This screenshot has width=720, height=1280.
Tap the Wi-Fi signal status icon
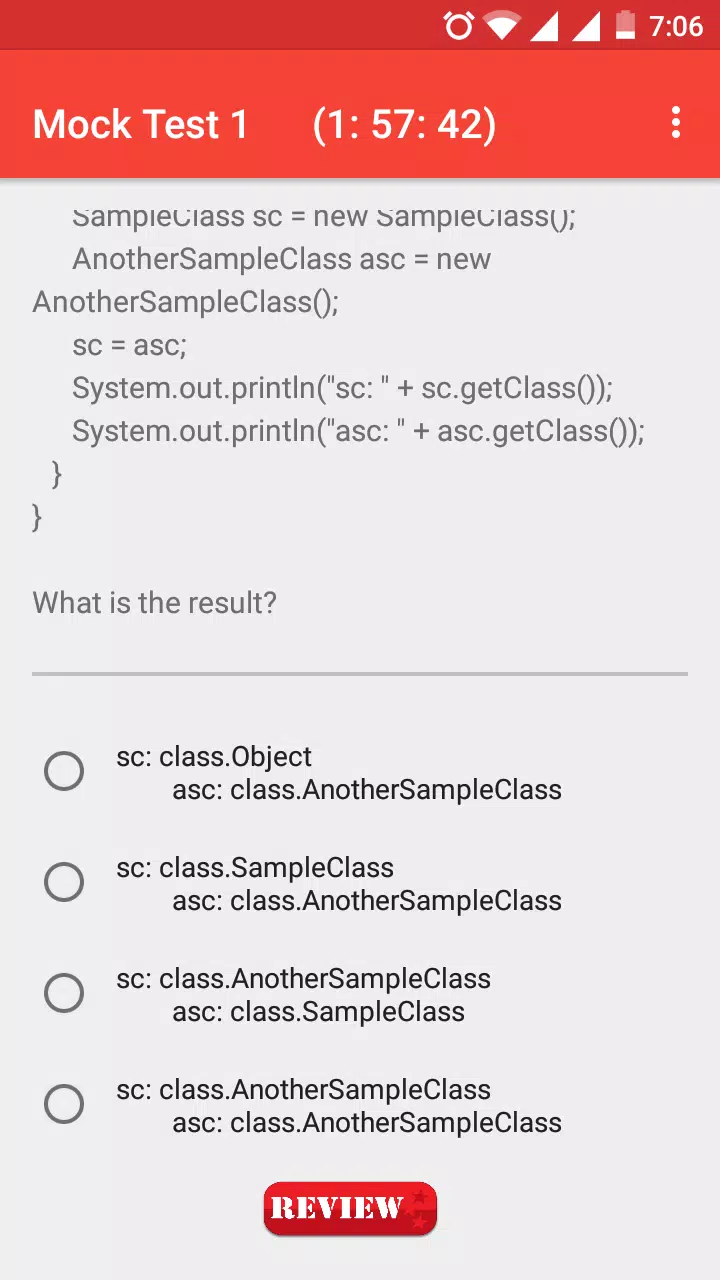pyautogui.click(x=502, y=26)
